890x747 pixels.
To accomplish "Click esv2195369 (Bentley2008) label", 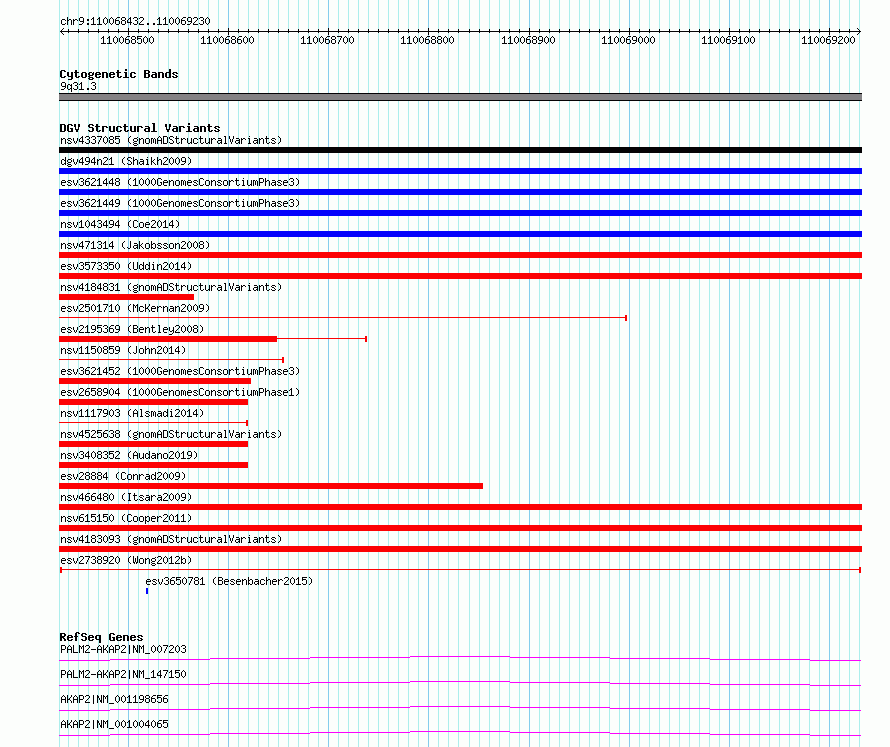I will click(x=132, y=329).
